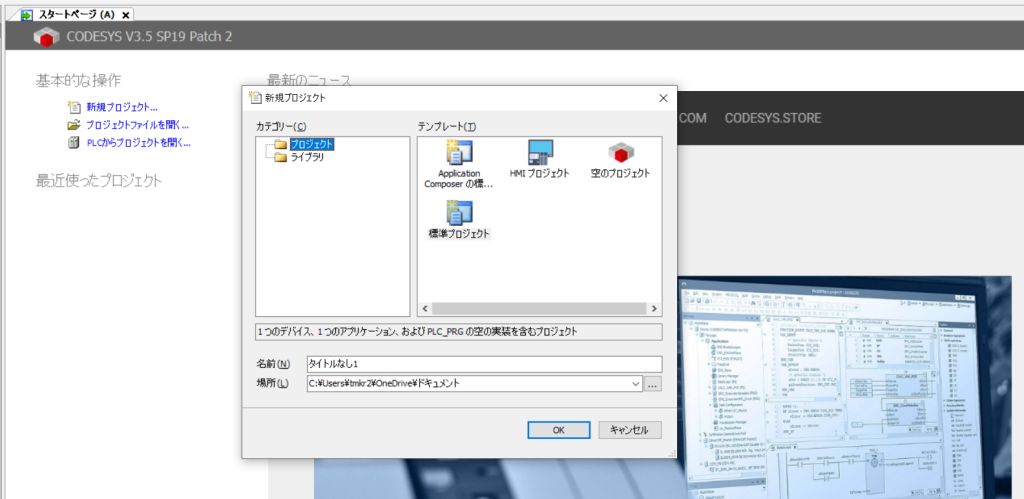Click the CODESYS screenshot image in news panel
This screenshot has height=499, width=1024.
click(x=844, y=387)
